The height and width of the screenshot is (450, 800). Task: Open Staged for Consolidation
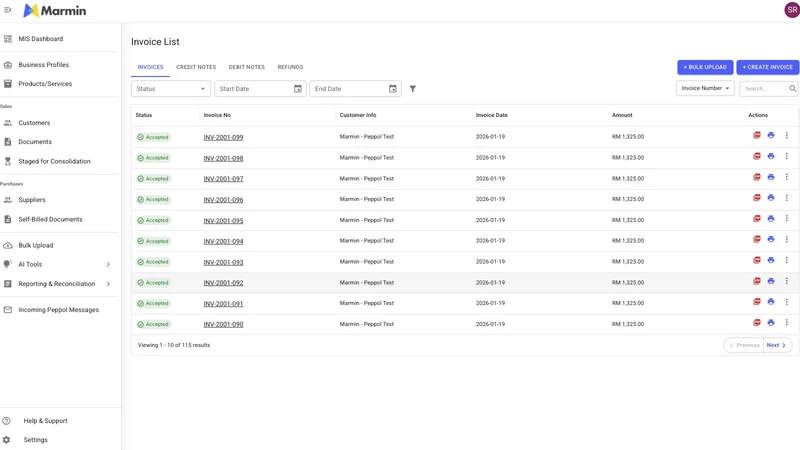[54, 161]
